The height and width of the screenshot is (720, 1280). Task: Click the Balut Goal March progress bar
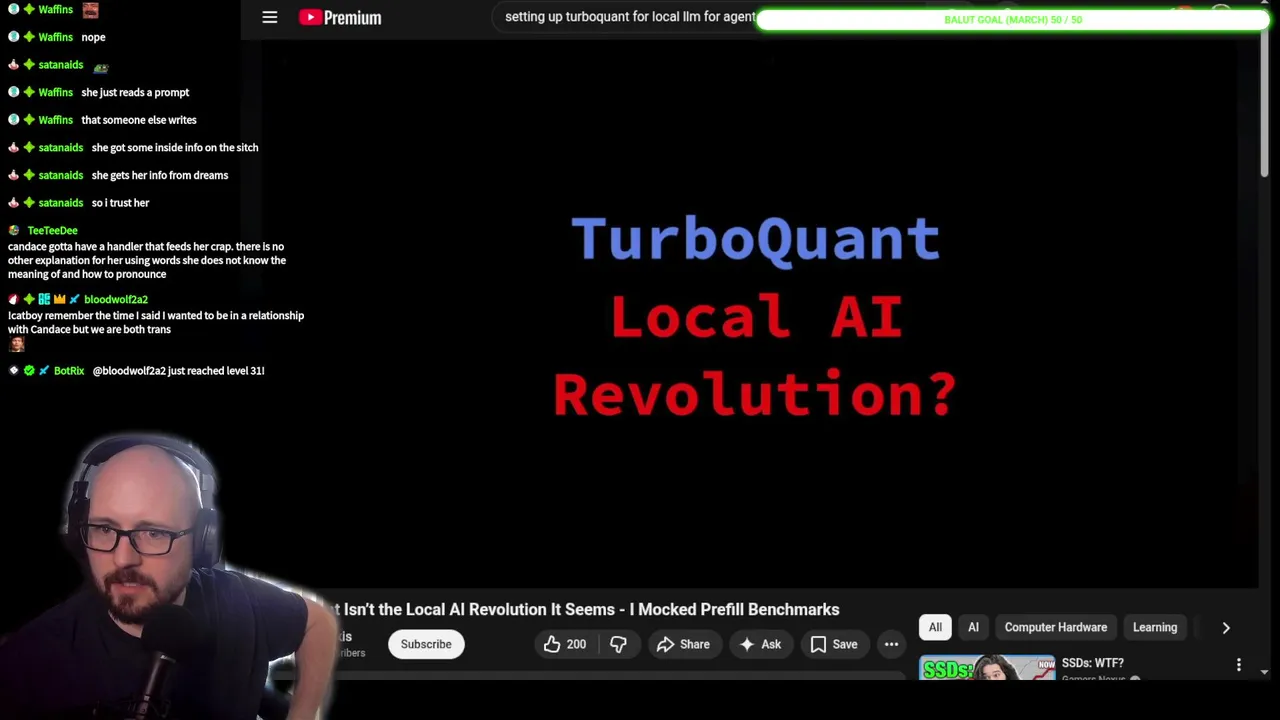[1012, 19]
